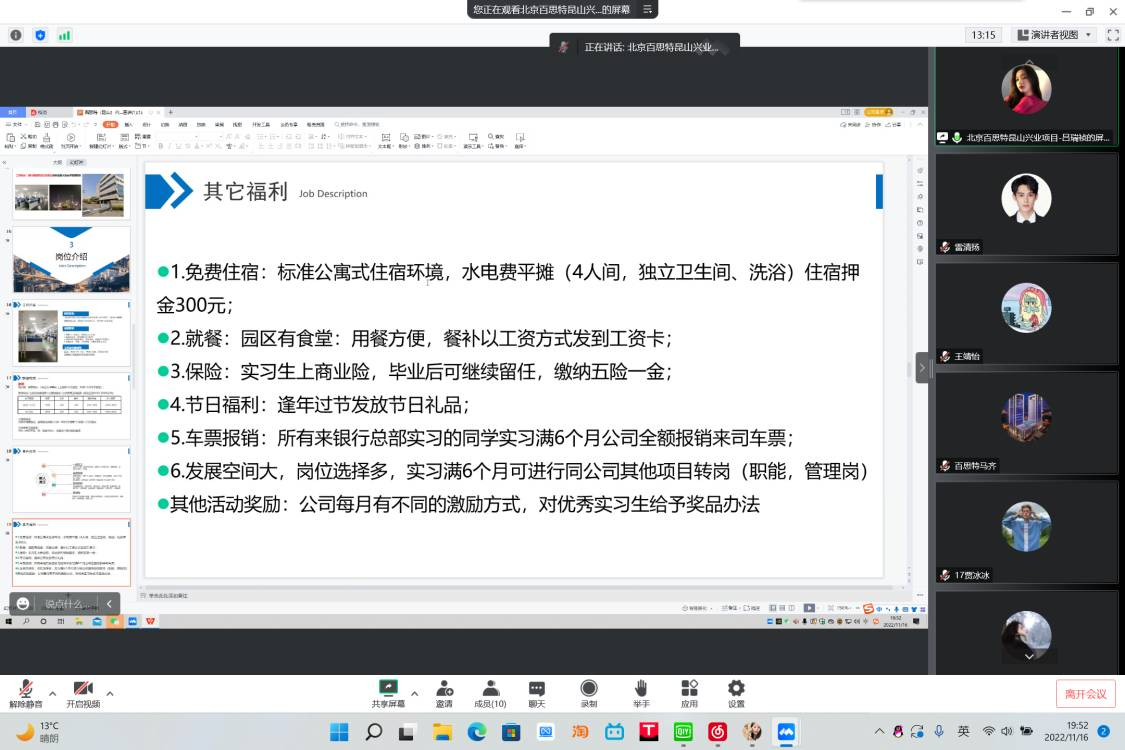
Task: Open meeting 设置 settings
Action: 736,693
